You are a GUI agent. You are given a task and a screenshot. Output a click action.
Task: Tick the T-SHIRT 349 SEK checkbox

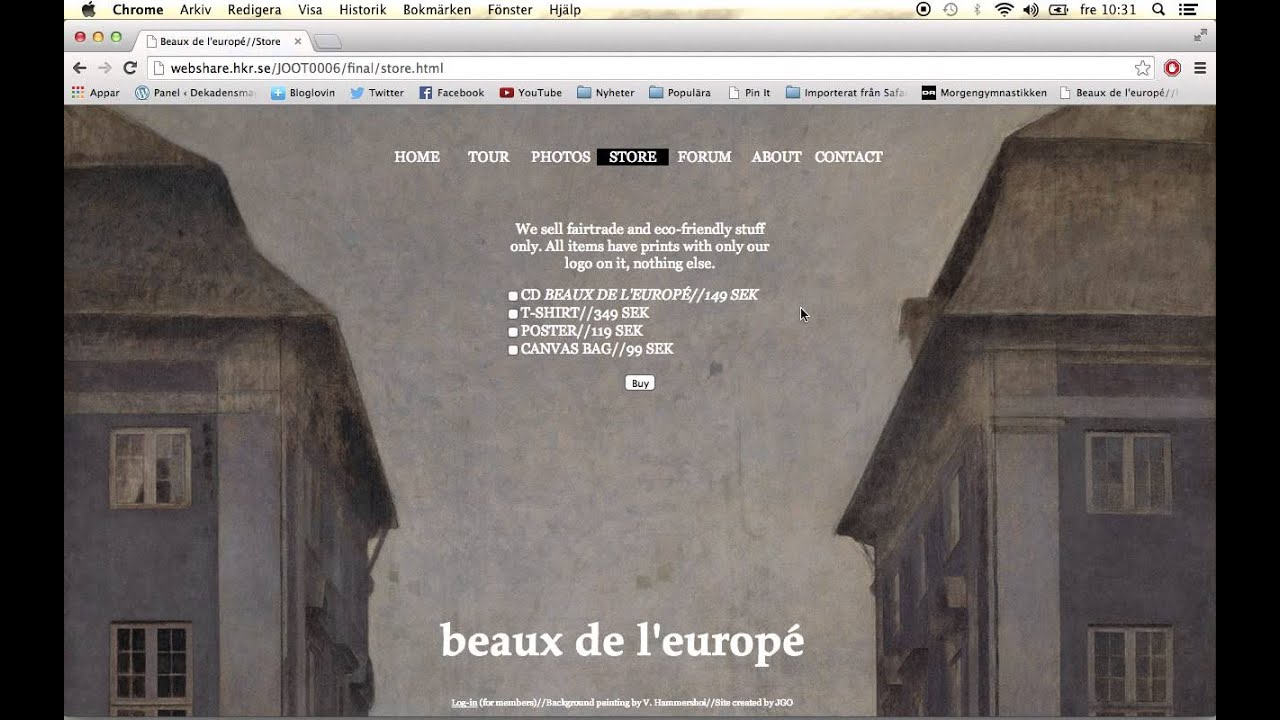coord(513,314)
